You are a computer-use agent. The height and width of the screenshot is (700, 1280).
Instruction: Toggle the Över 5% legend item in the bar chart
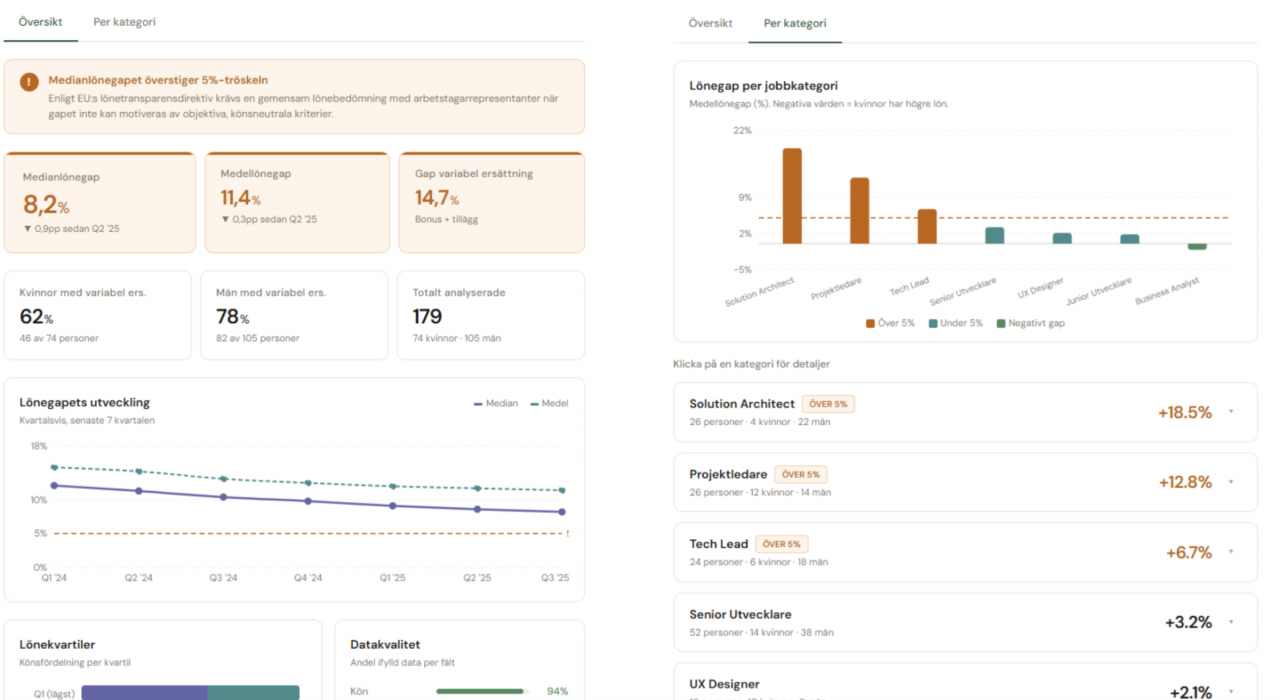pos(890,323)
